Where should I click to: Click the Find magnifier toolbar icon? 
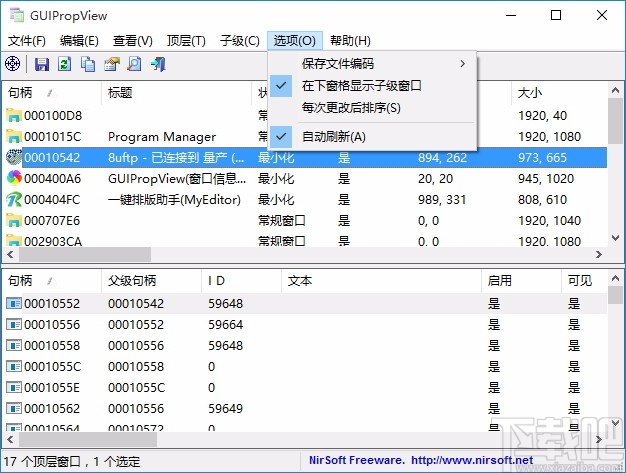point(135,64)
